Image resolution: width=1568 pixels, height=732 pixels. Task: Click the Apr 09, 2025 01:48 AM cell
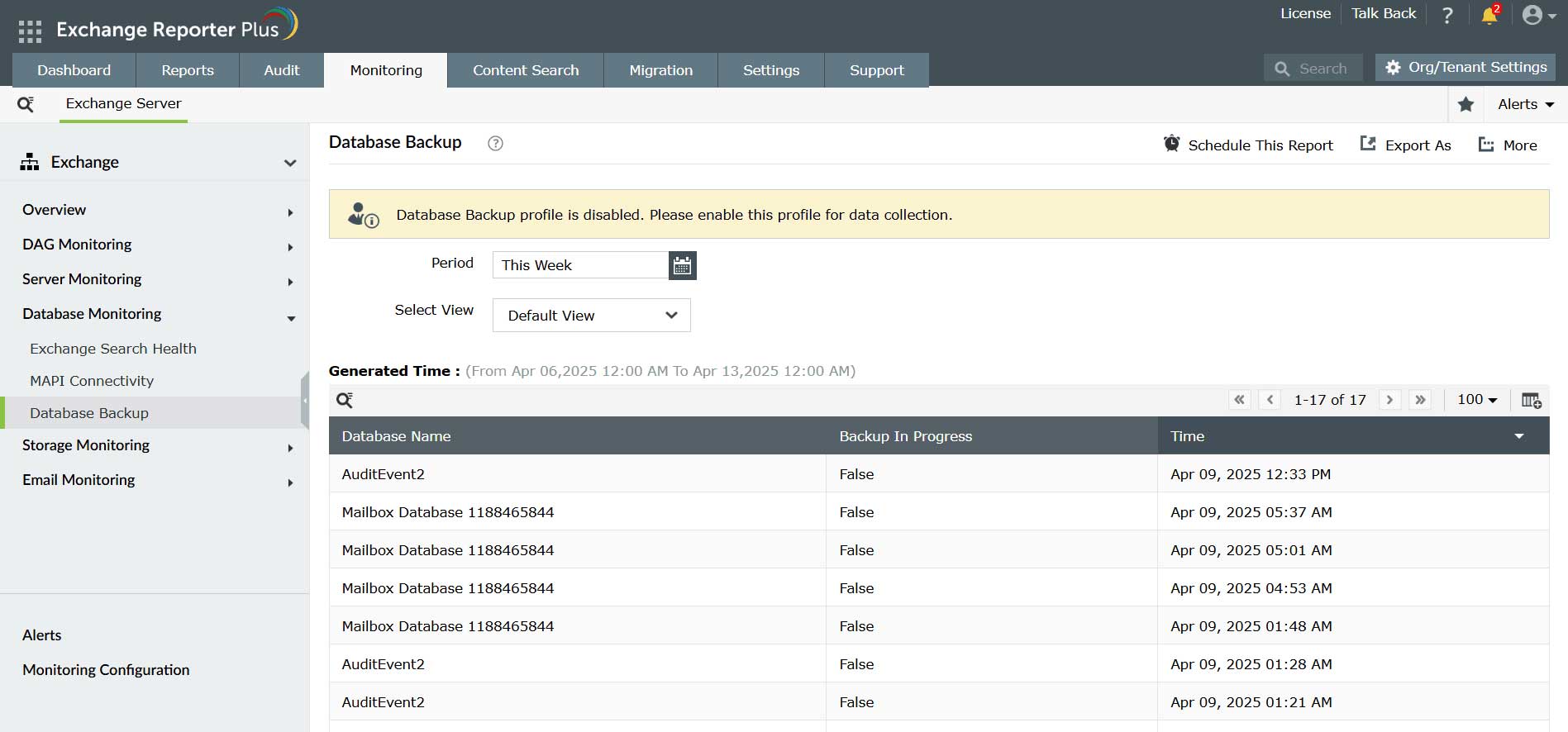(x=1353, y=626)
